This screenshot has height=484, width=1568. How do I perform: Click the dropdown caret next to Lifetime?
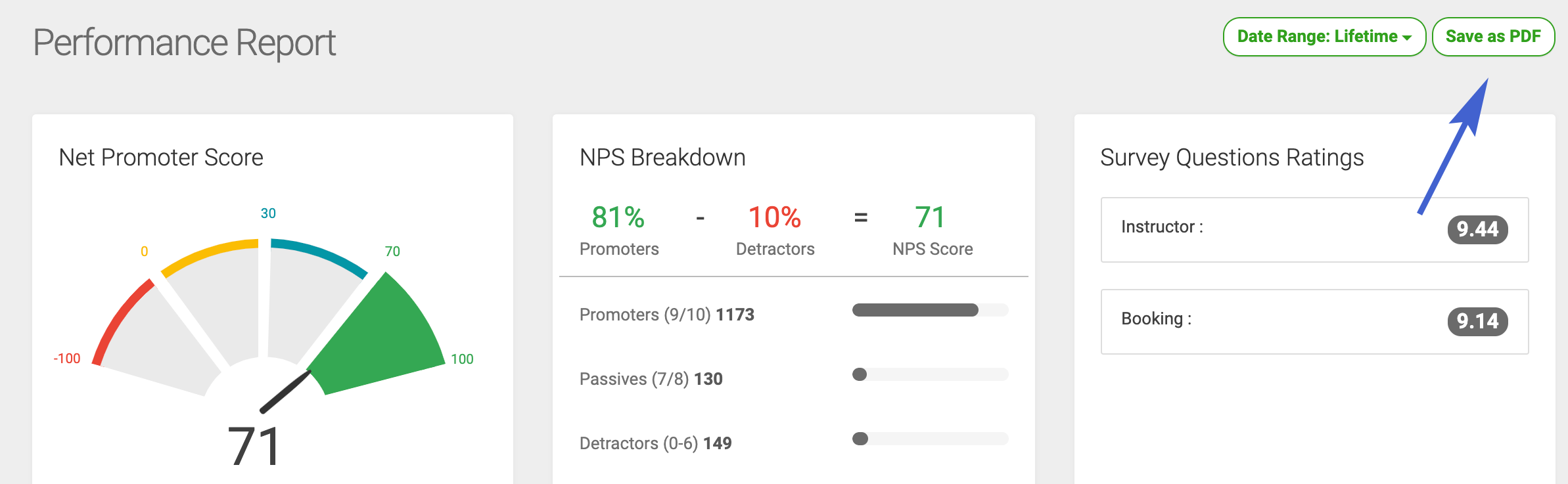pos(1407,38)
